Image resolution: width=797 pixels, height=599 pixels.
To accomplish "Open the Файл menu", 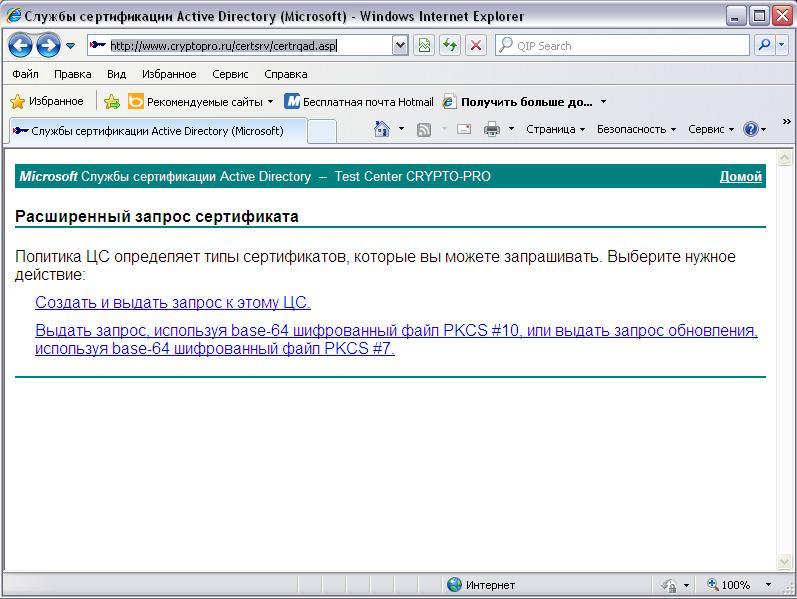I will (25, 74).
